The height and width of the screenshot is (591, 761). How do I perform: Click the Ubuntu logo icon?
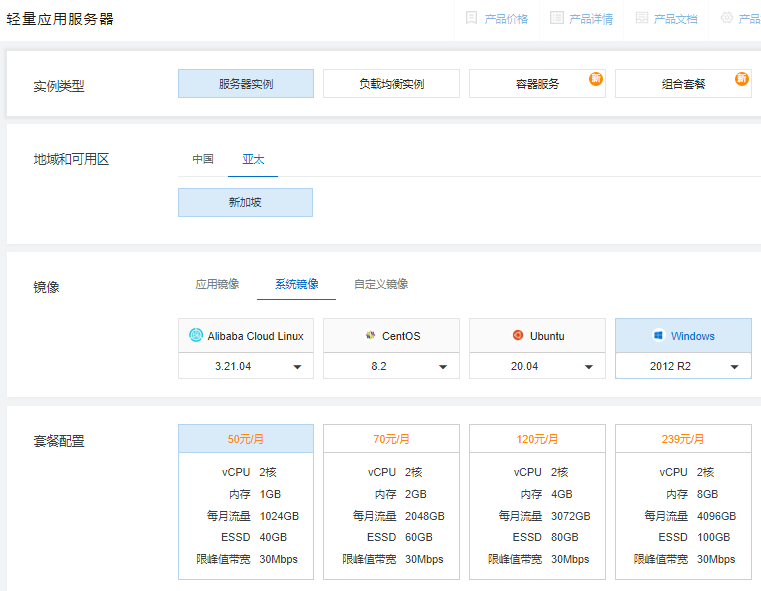click(518, 335)
